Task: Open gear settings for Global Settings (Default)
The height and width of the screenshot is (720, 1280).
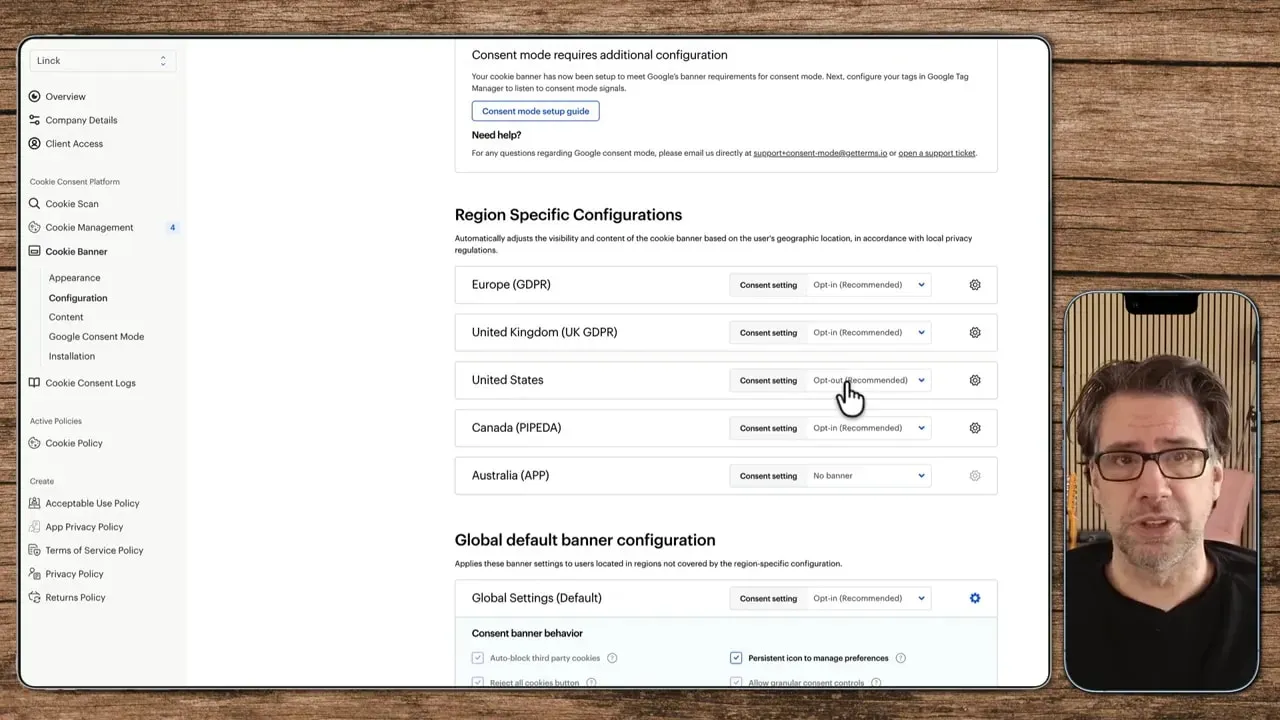Action: [x=975, y=597]
